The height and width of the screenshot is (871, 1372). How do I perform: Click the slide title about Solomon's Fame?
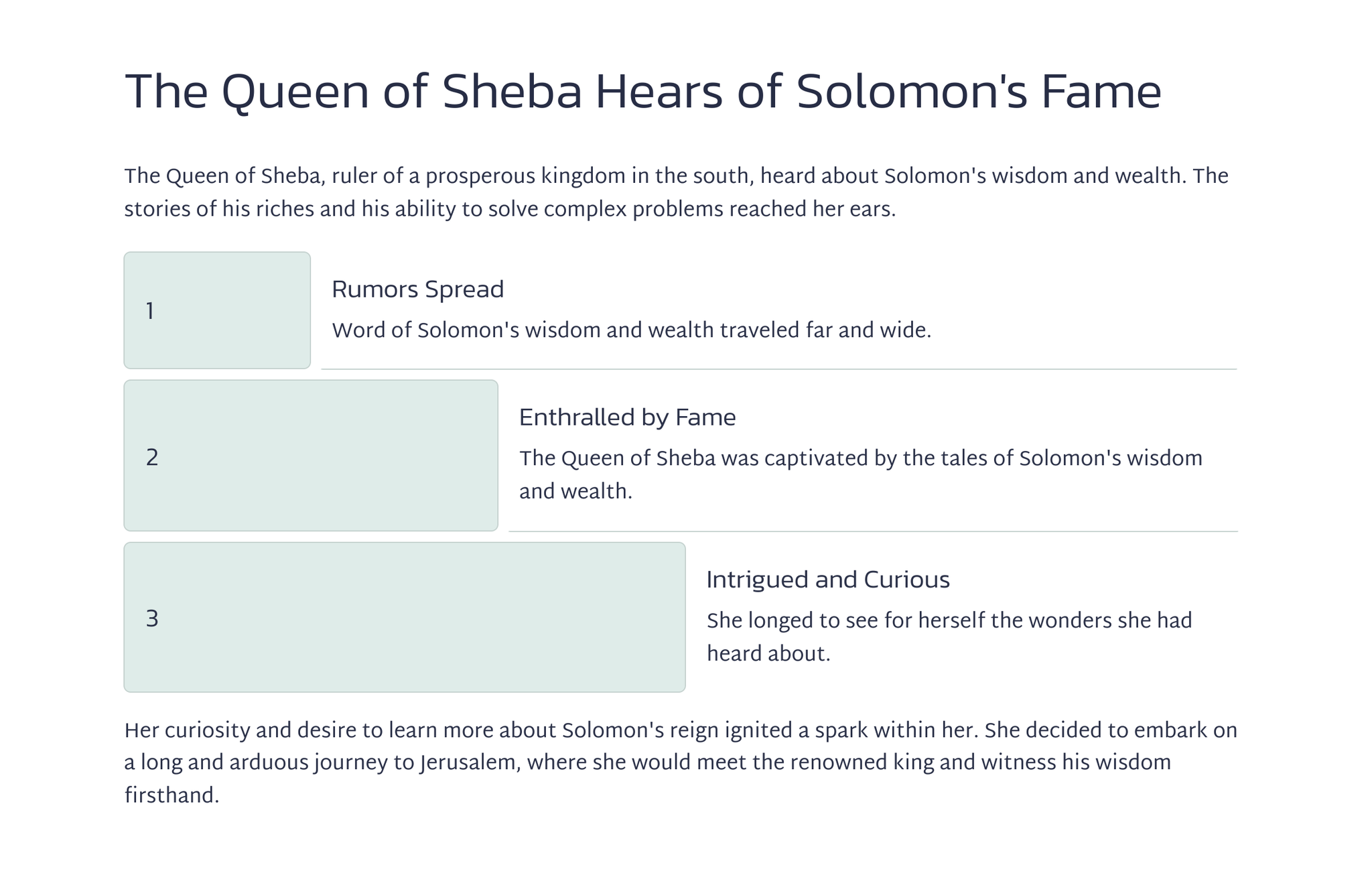pyautogui.click(x=642, y=92)
